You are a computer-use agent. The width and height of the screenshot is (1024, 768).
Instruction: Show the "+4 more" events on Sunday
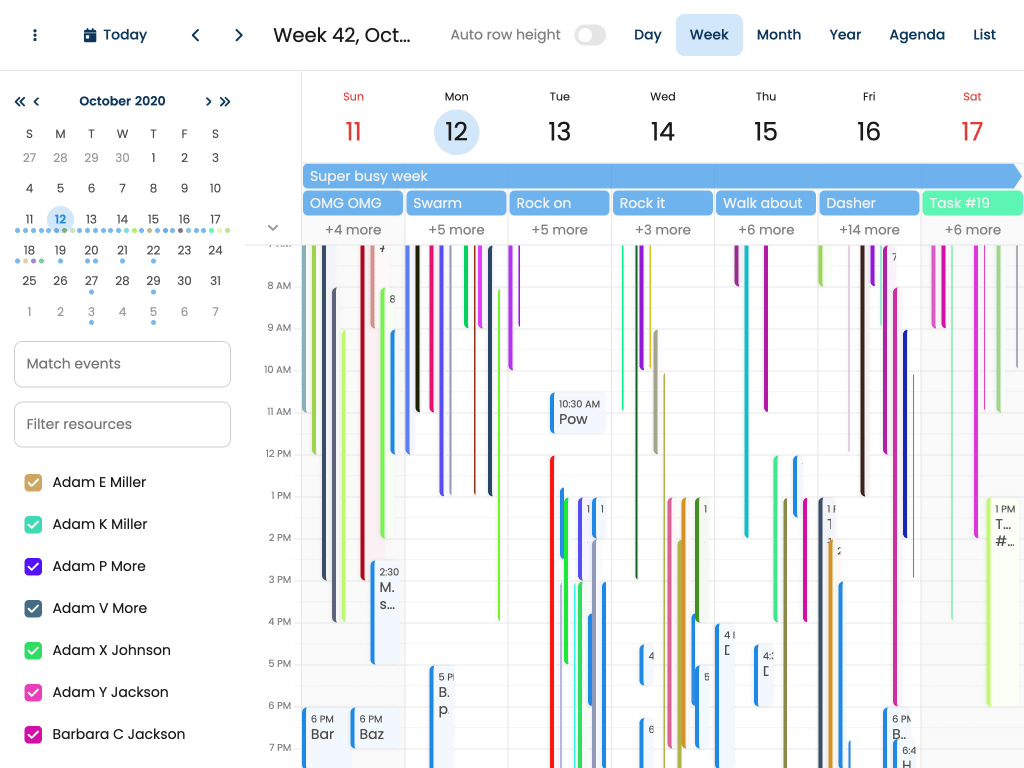click(353, 230)
